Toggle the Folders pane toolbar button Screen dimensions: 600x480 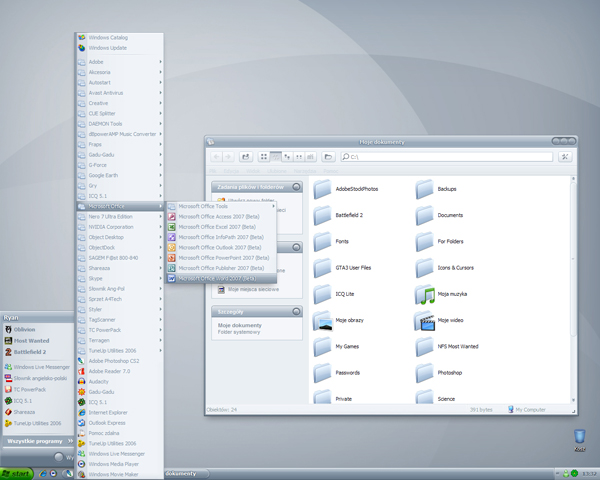[328, 157]
